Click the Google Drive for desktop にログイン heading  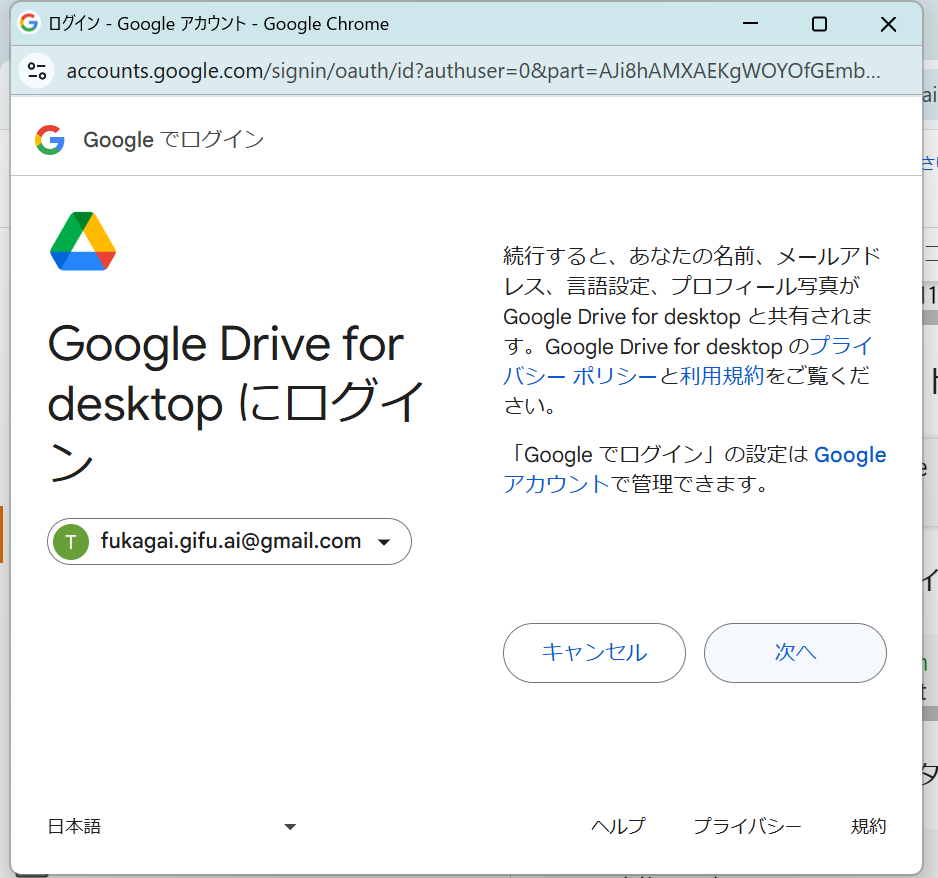(236, 402)
